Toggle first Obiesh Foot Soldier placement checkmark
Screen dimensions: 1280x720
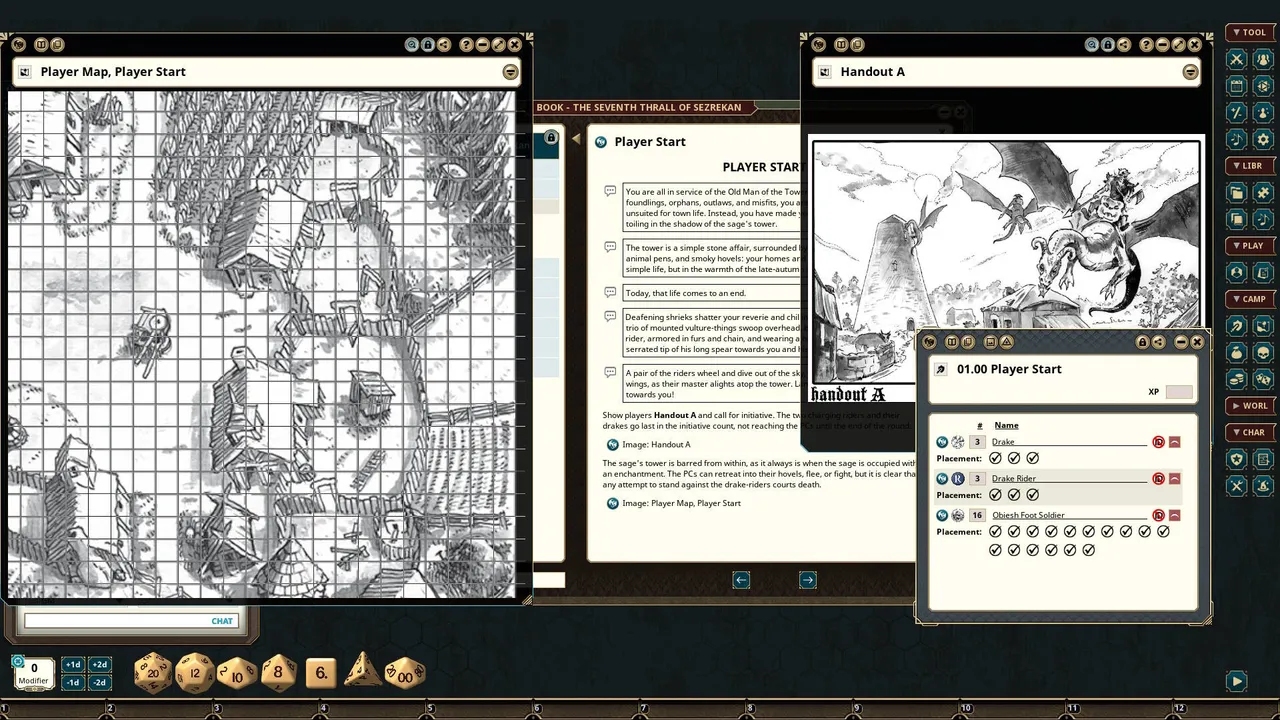click(996, 532)
